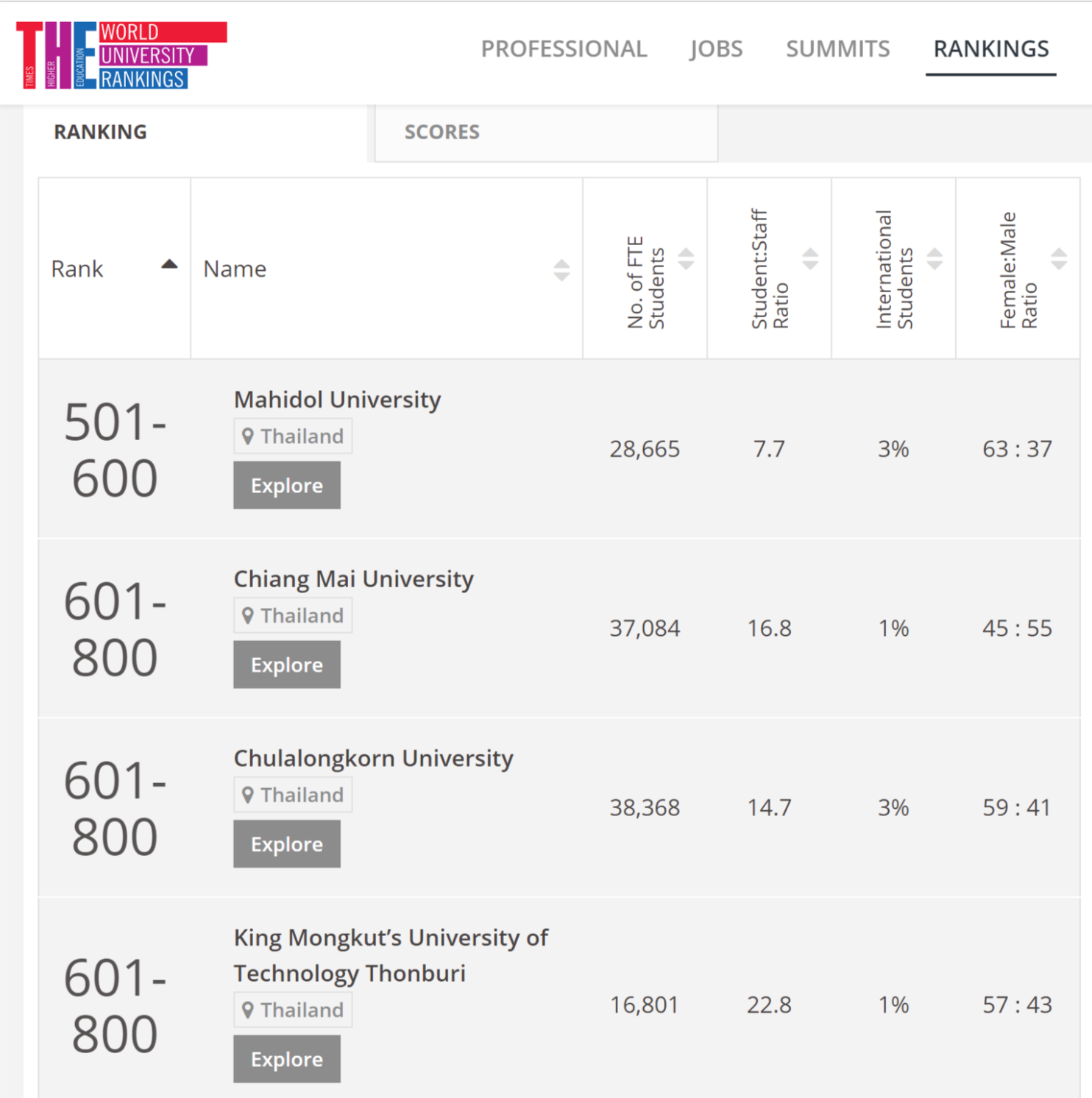Go to the SUMMITS menu
Image resolution: width=1092 pixels, height=1098 pixels.
[x=837, y=49]
